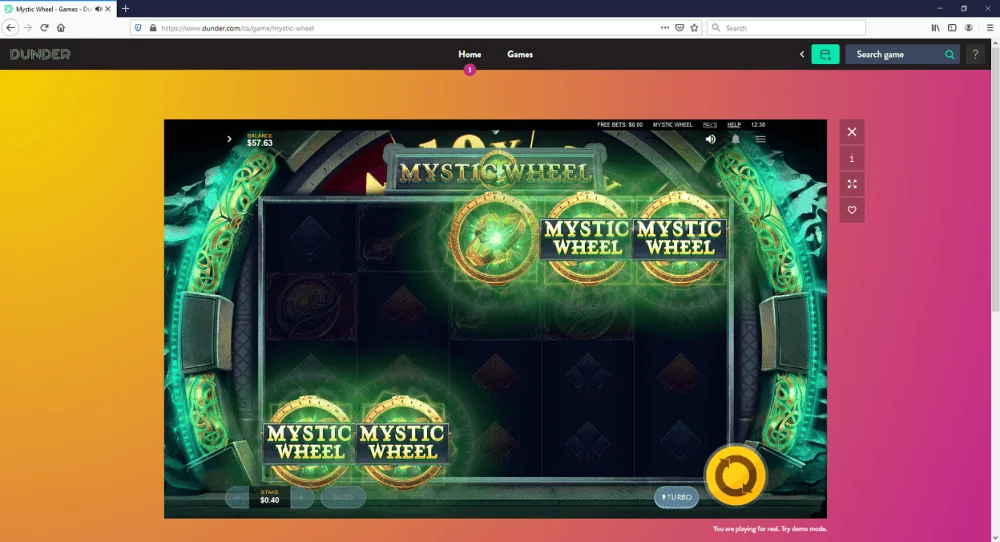Spin the reels with the yellow spin button
Viewport: 1000px width, 542px height.
(x=735, y=476)
